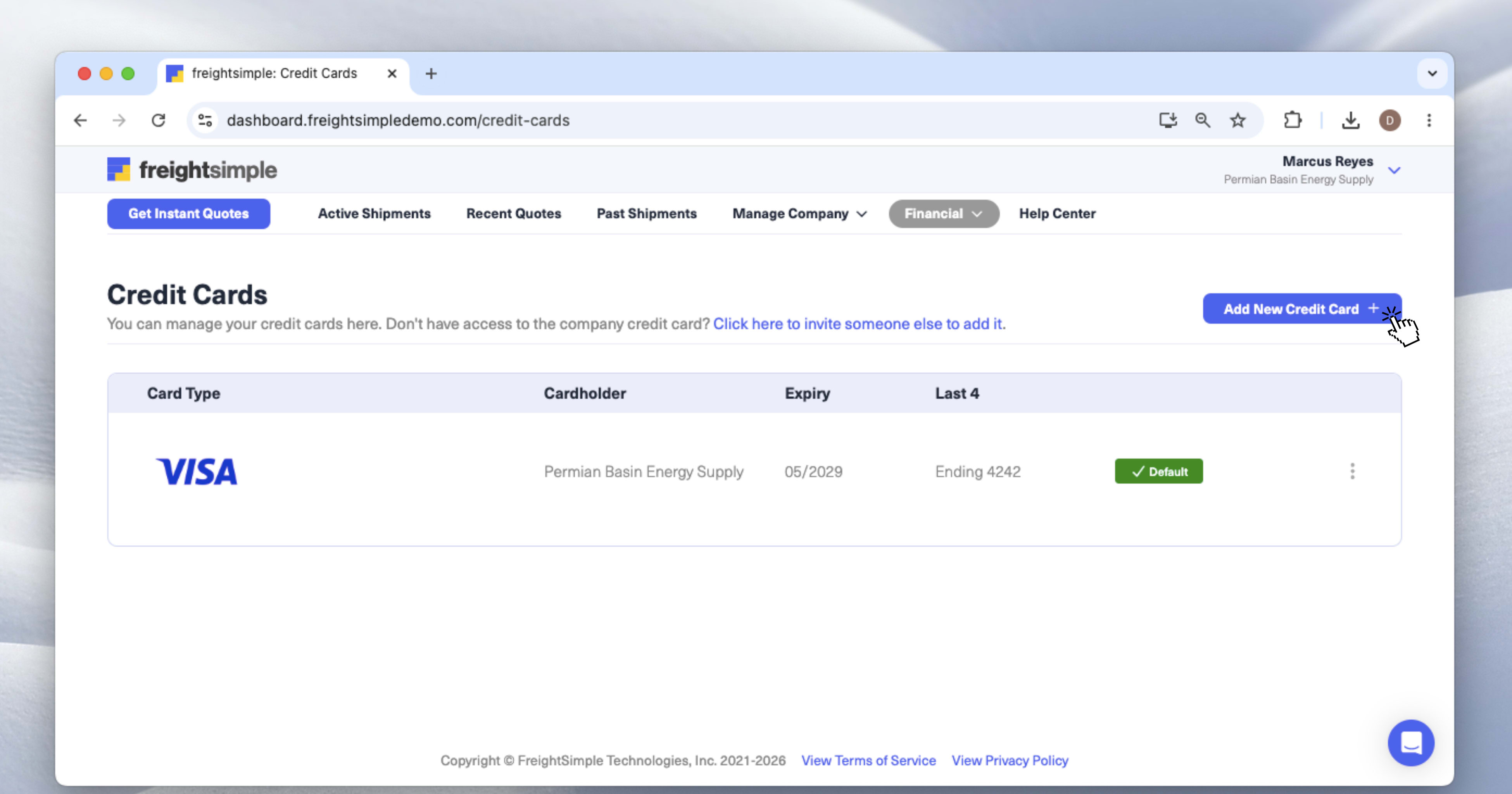Click the Card Type column header

(x=184, y=393)
